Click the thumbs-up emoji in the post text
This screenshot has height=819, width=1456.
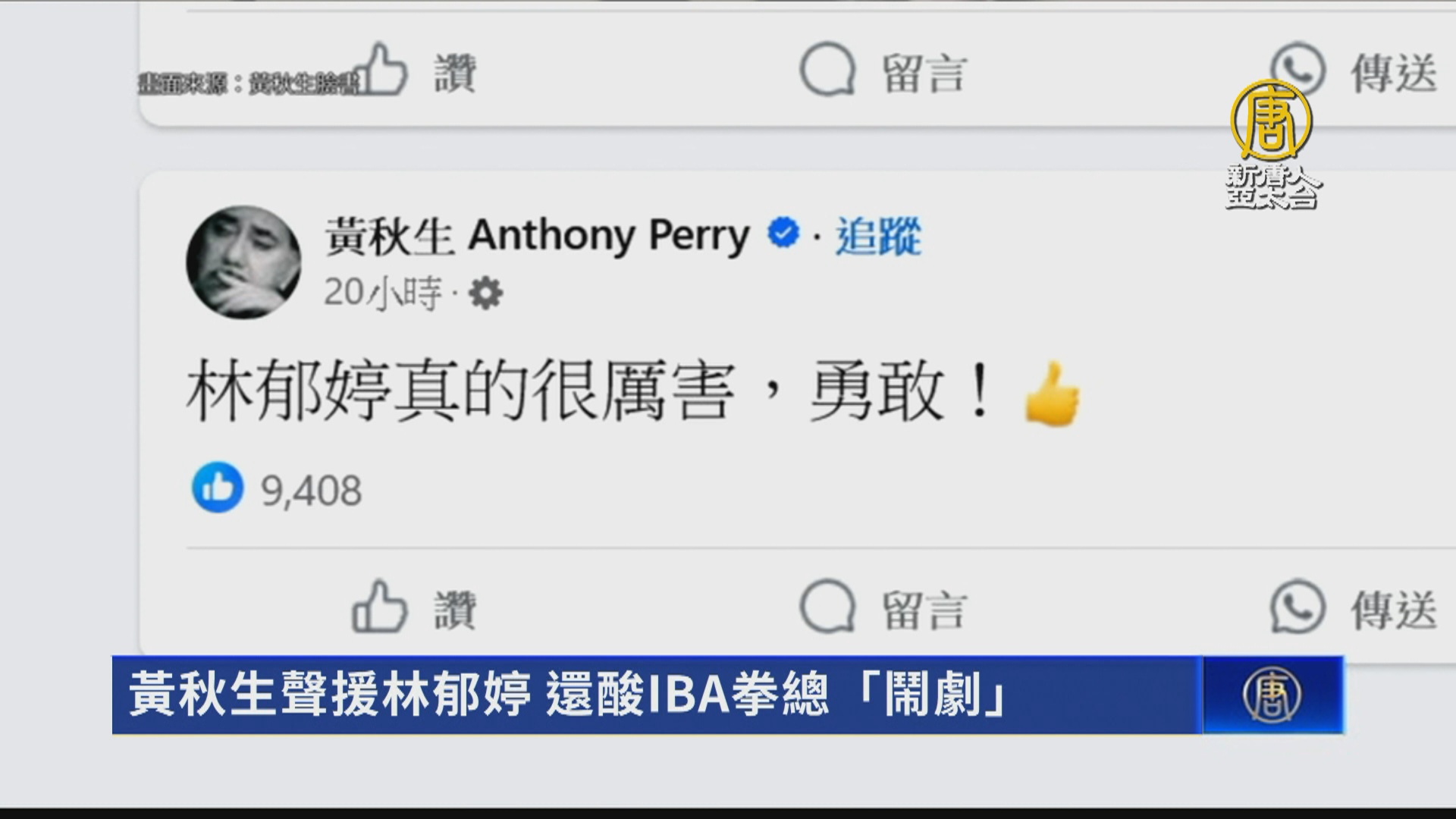1052,394
